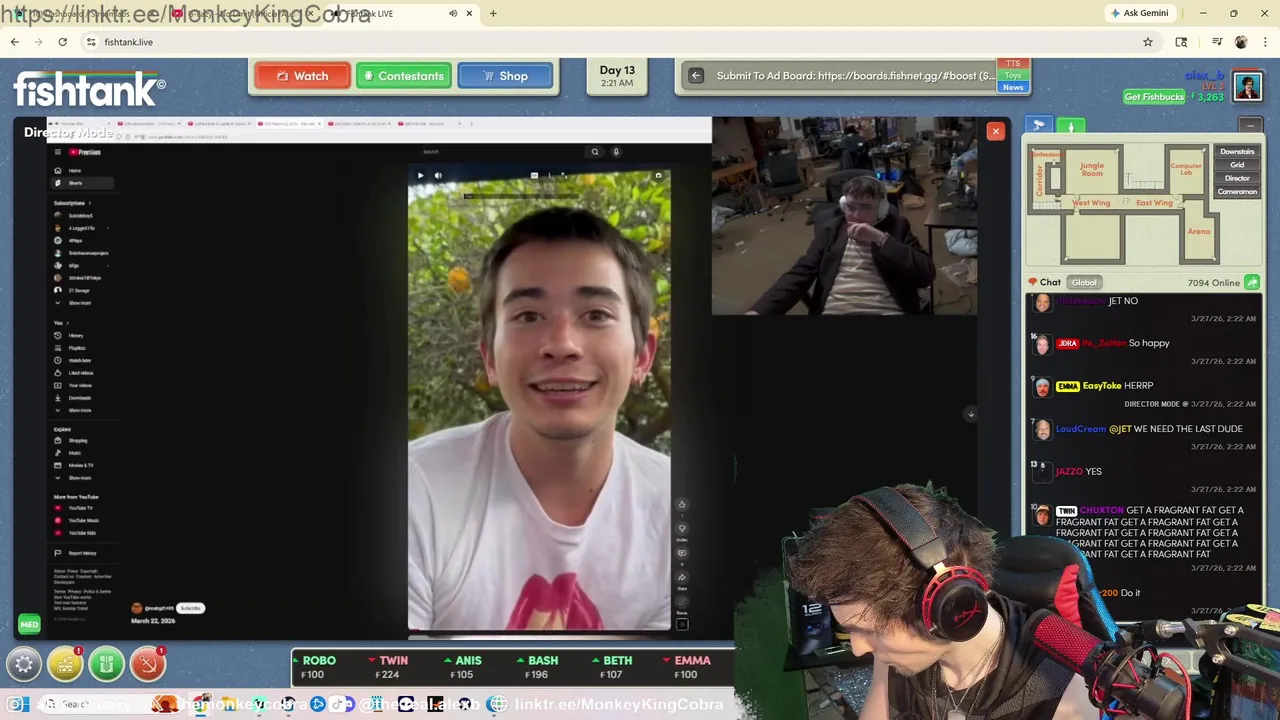Viewport: 1280px width, 720px height.
Task: Click the ANIS stock ticker
Action: point(464,667)
